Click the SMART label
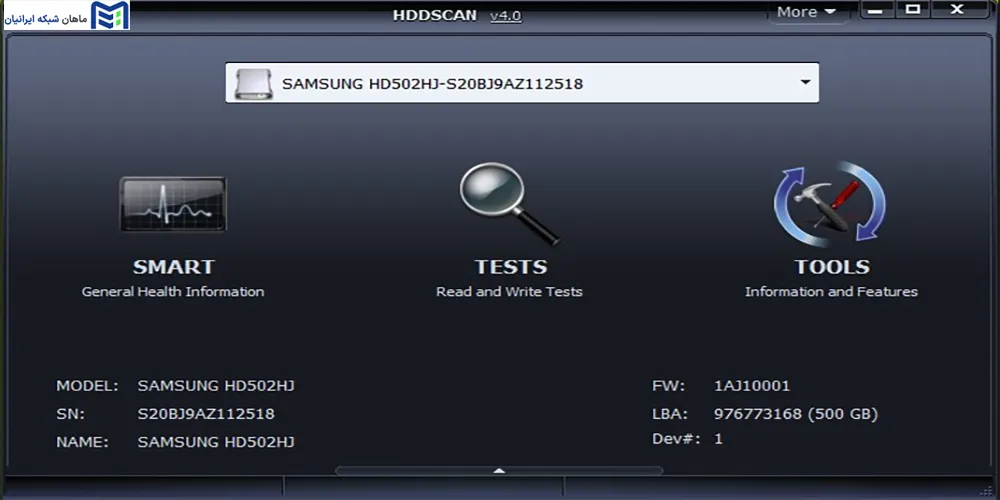The width and height of the screenshot is (1000, 500). 173,267
